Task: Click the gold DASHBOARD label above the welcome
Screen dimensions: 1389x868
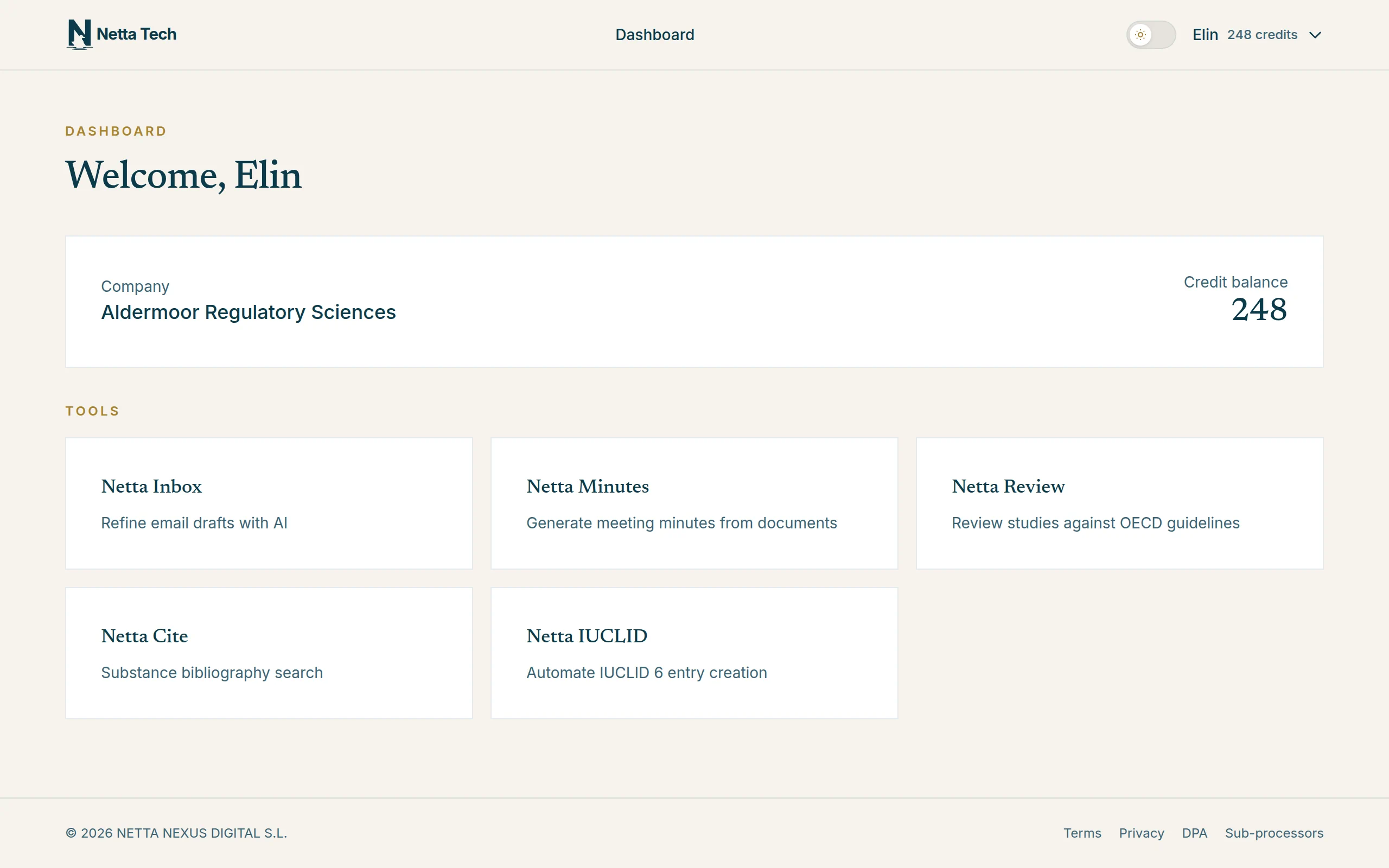Action: (x=116, y=131)
